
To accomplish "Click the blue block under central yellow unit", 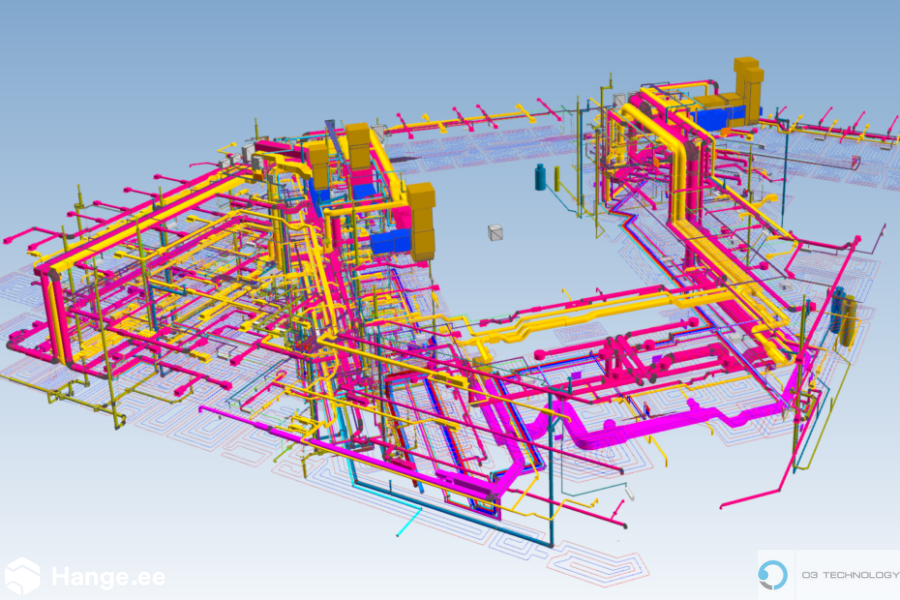I will pos(388,242).
